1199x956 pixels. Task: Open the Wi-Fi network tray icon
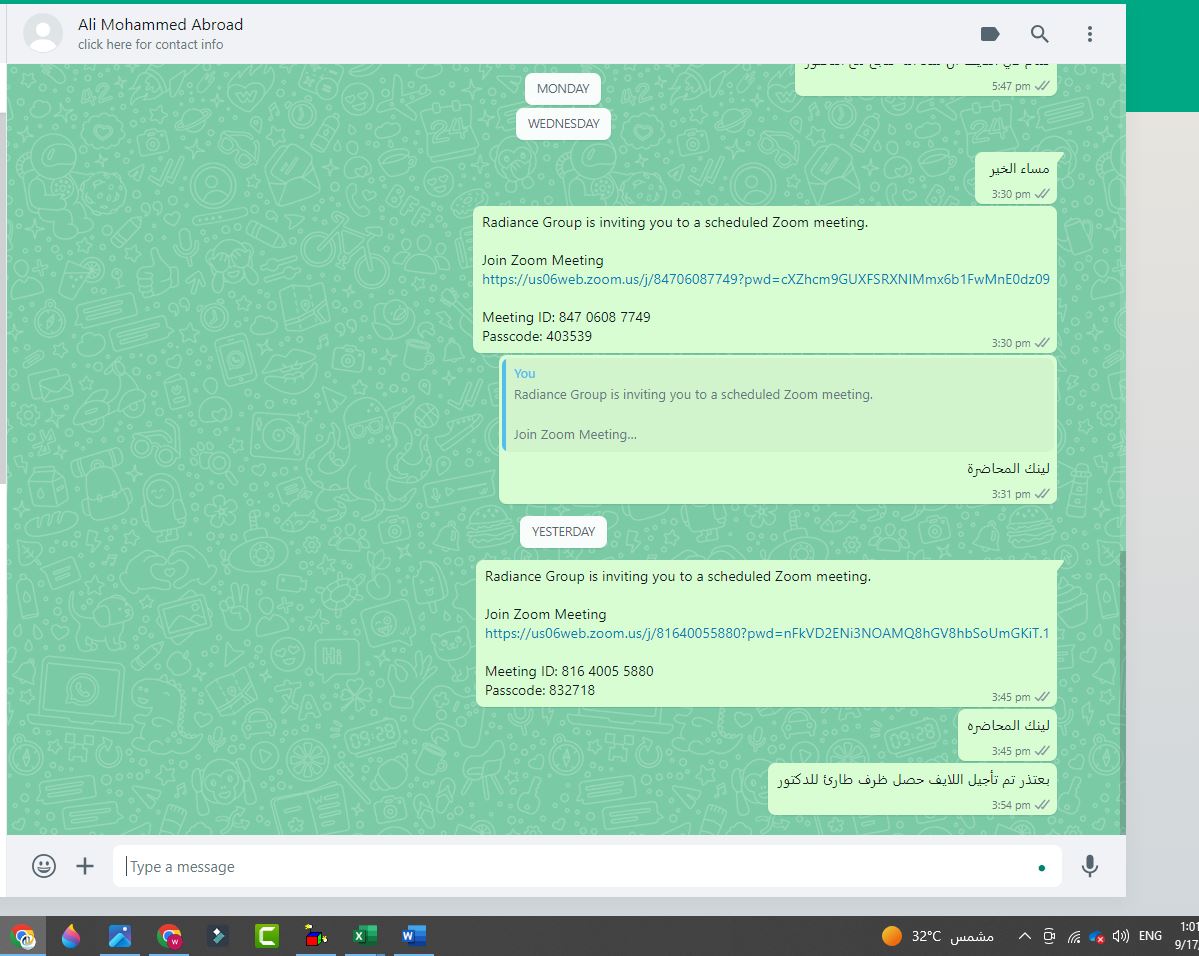click(x=1074, y=937)
